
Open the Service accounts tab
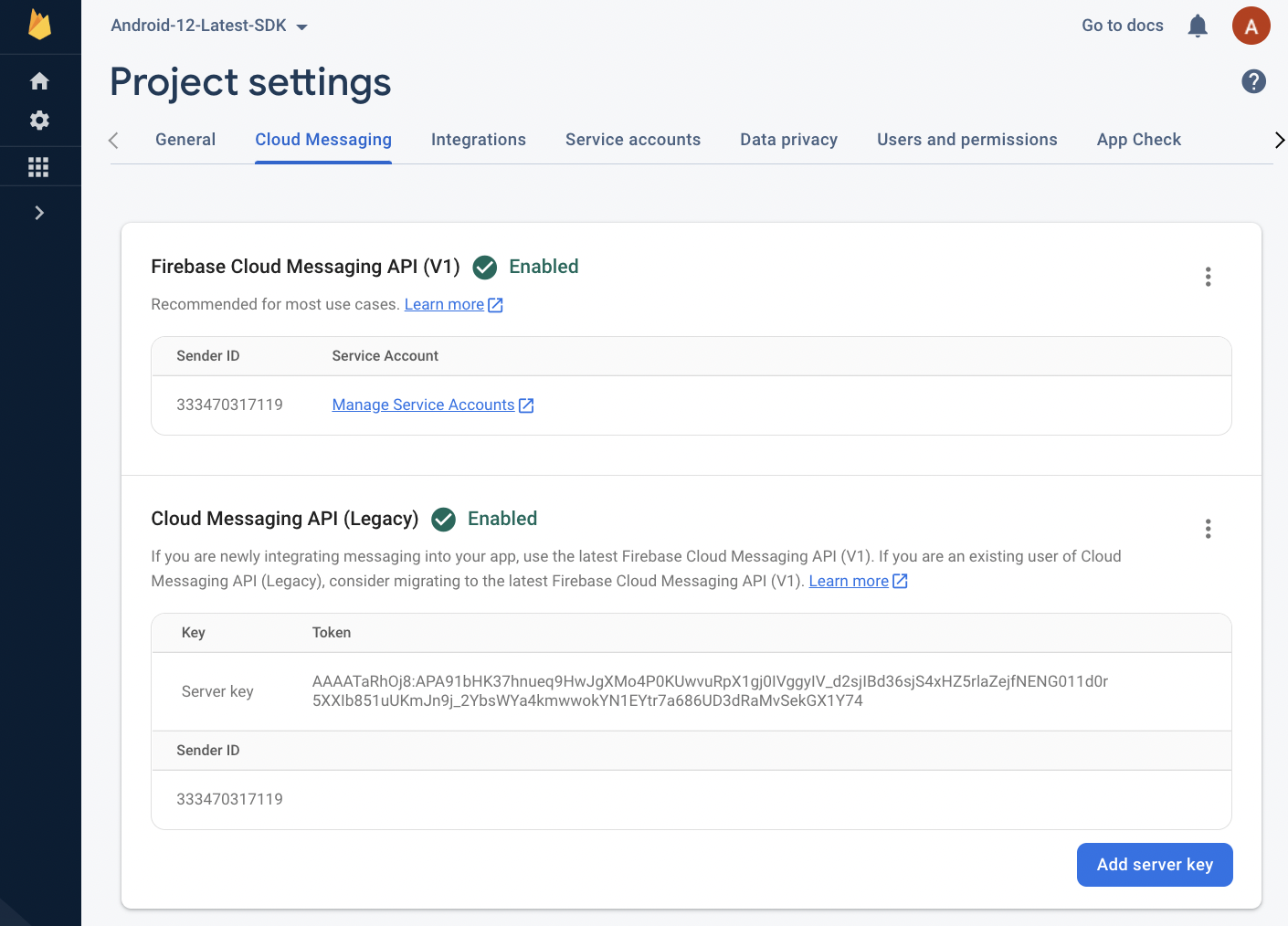[x=633, y=140]
